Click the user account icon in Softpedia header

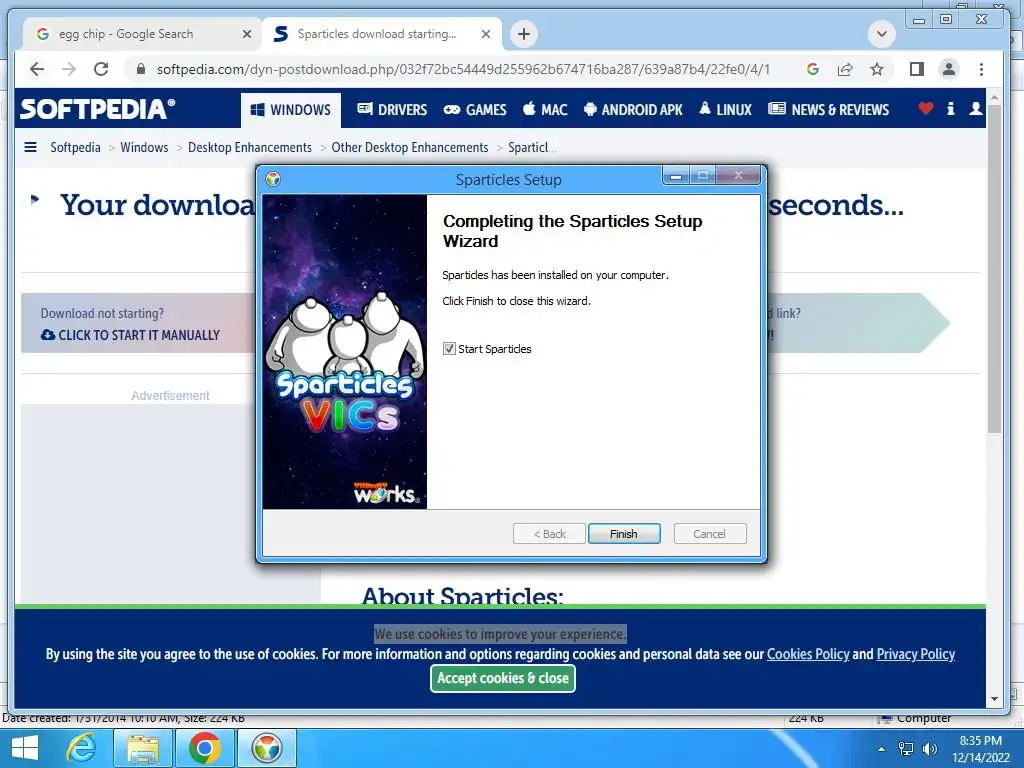pos(976,108)
